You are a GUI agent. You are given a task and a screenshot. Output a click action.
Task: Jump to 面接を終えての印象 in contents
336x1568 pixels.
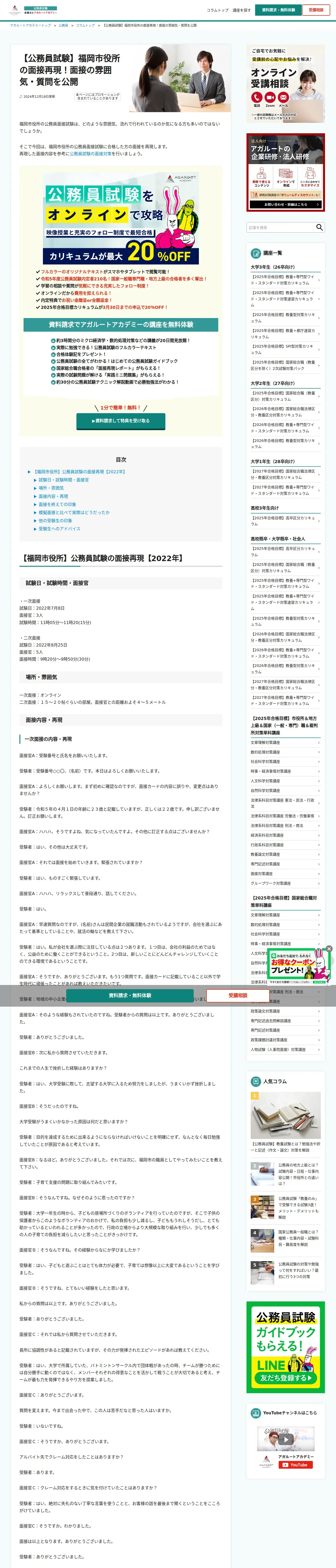click(x=57, y=504)
